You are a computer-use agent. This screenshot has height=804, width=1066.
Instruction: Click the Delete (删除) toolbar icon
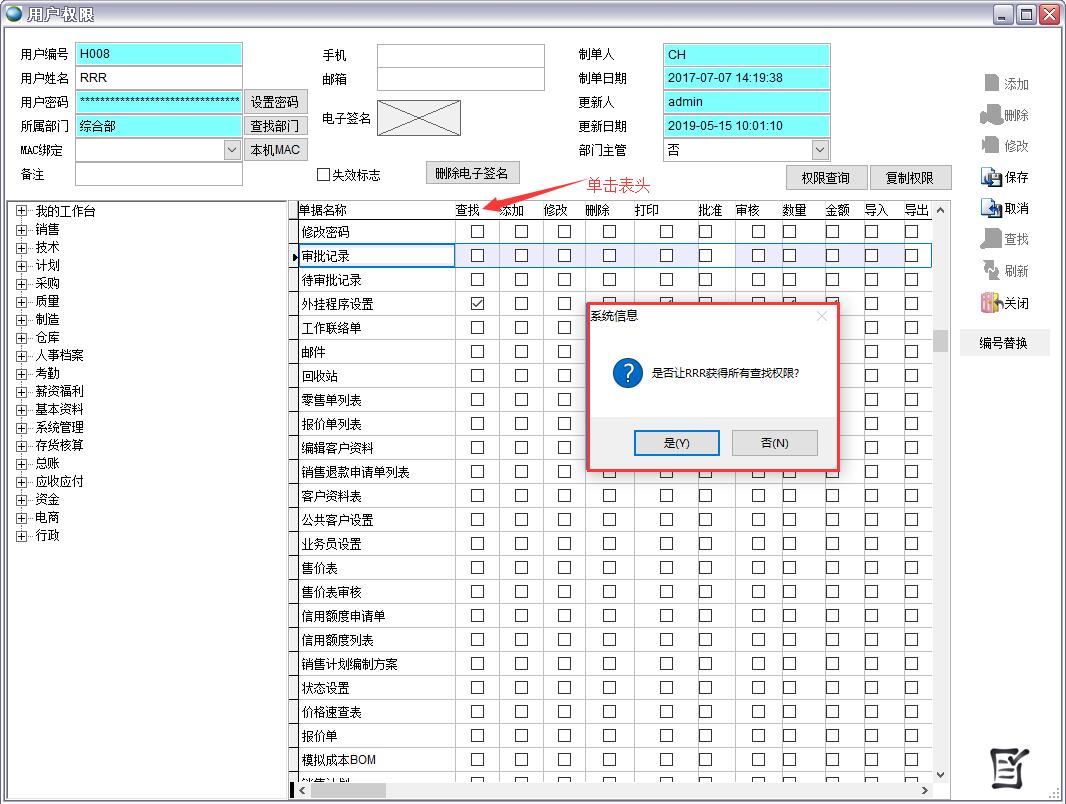[x=992, y=115]
